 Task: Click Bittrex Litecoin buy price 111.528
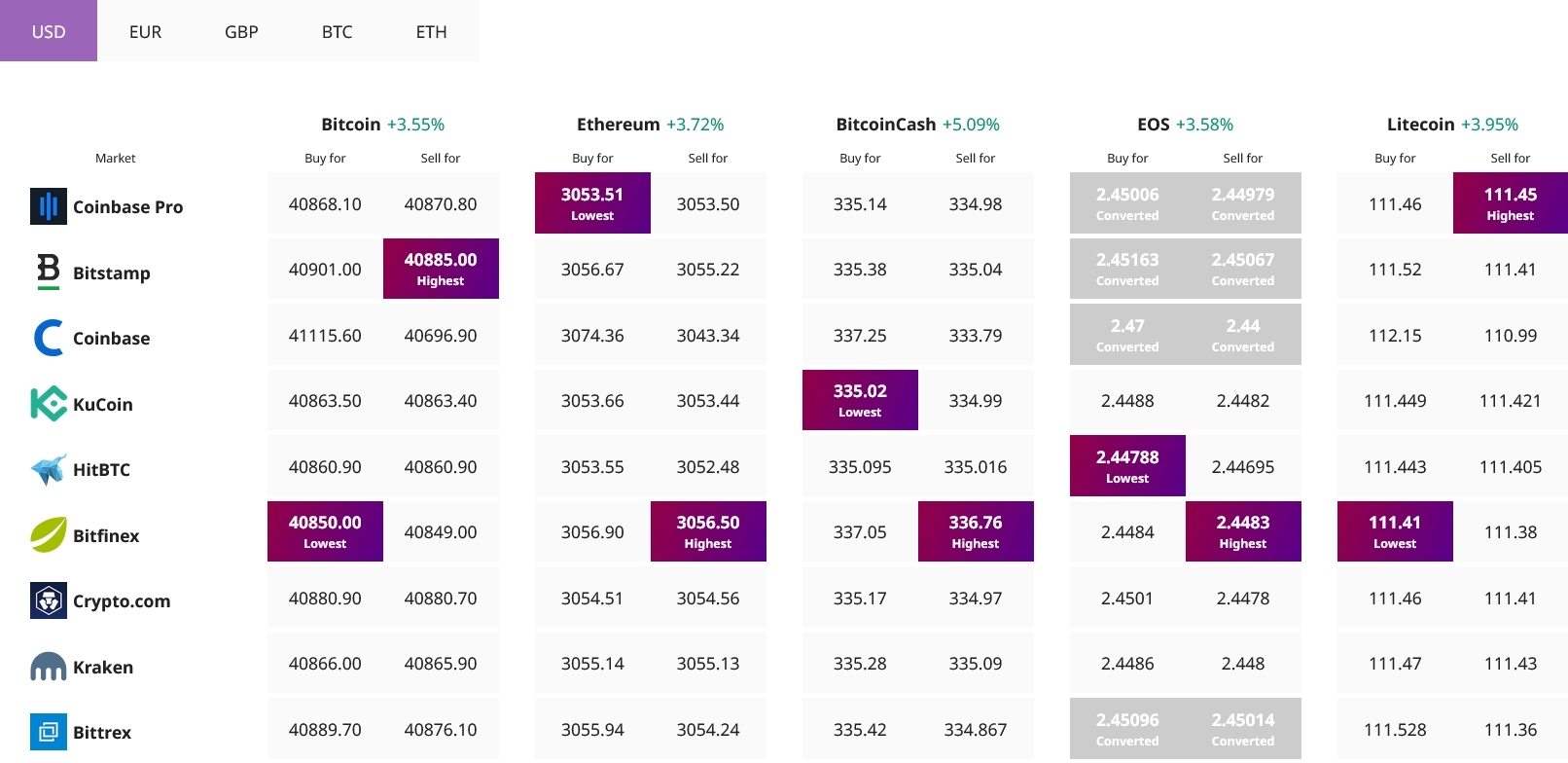pos(1395,730)
